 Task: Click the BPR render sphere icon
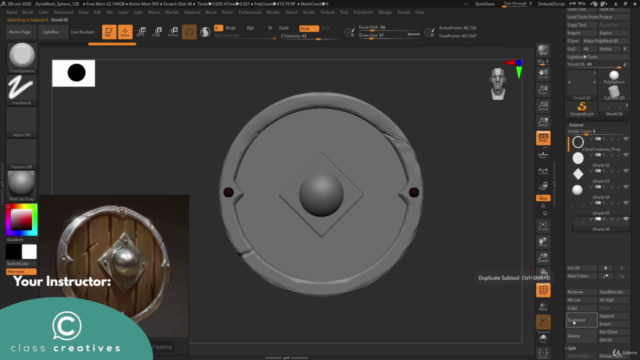(x=543, y=50)
